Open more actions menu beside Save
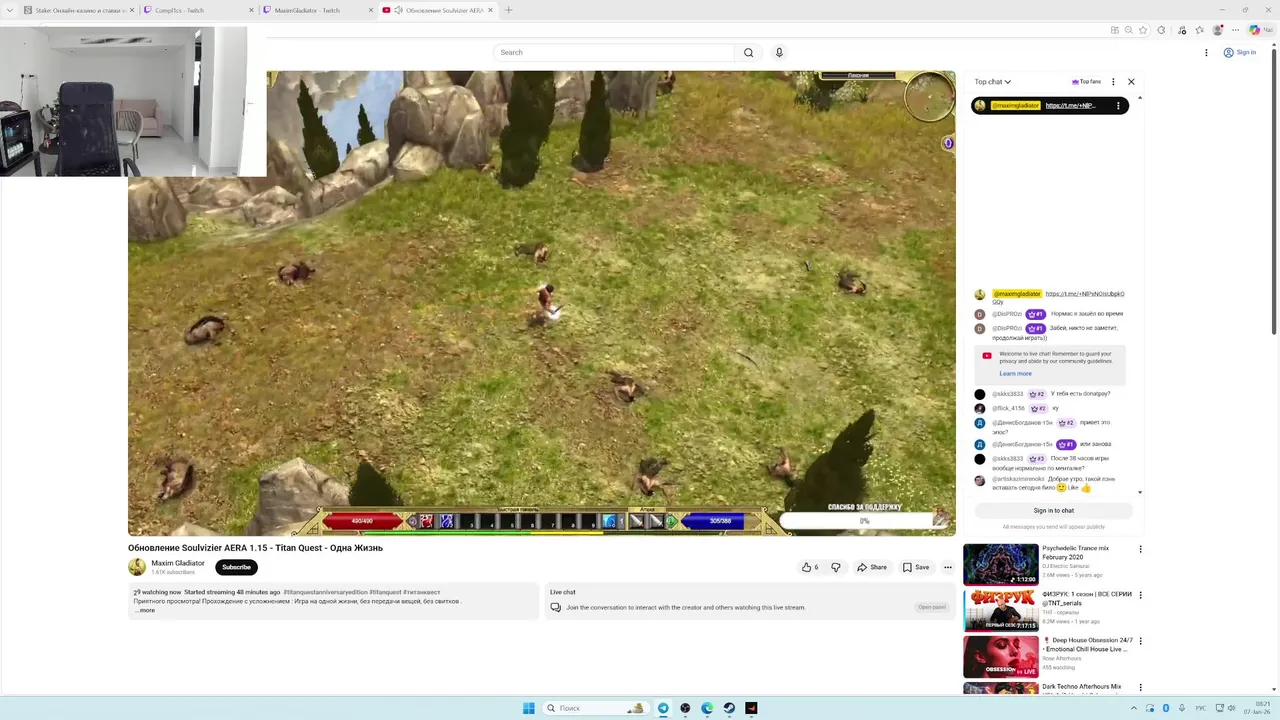Image resolution: width=1280 pixels, height=720 pixels. pos(948,567)
